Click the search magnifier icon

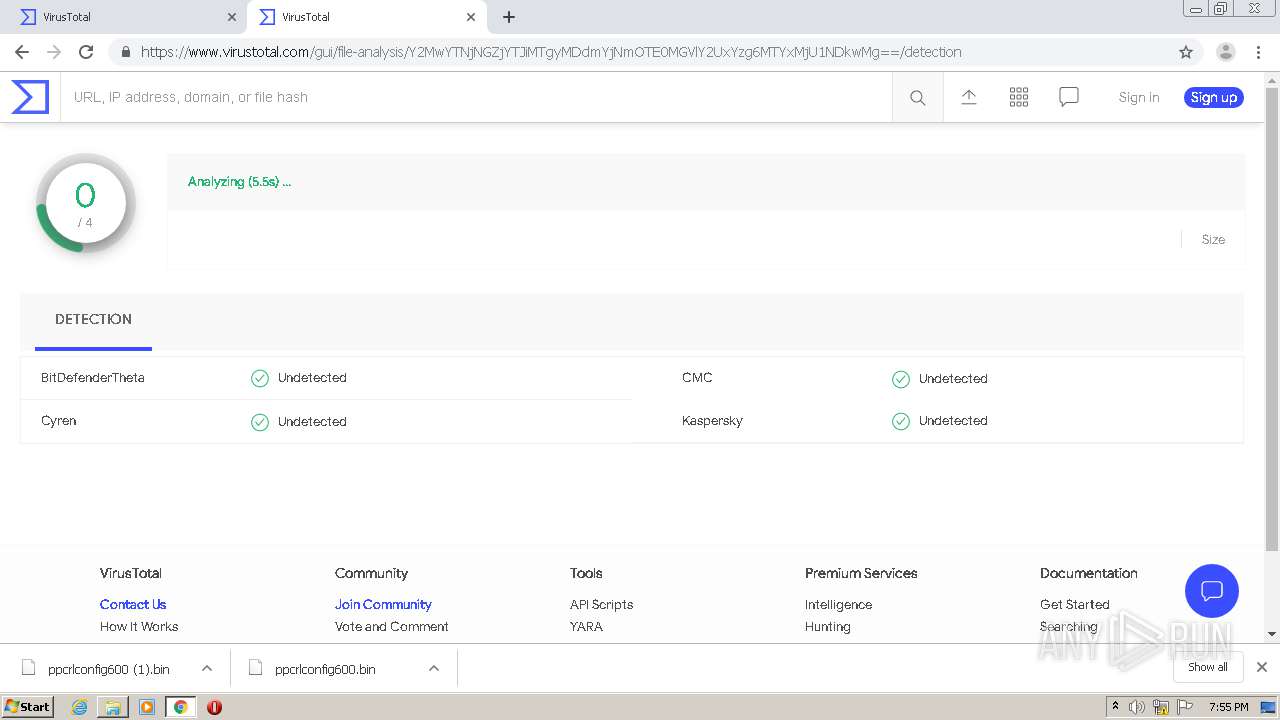pyautogui.click(x=917, y=97)
